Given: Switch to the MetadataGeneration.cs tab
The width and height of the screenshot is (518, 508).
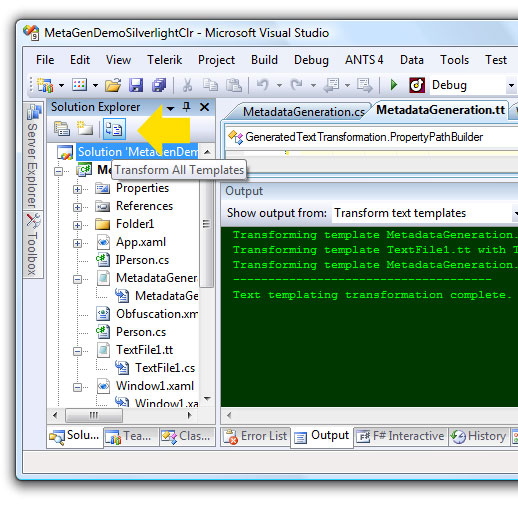Looking at the screenshot, I should point(303,112).
